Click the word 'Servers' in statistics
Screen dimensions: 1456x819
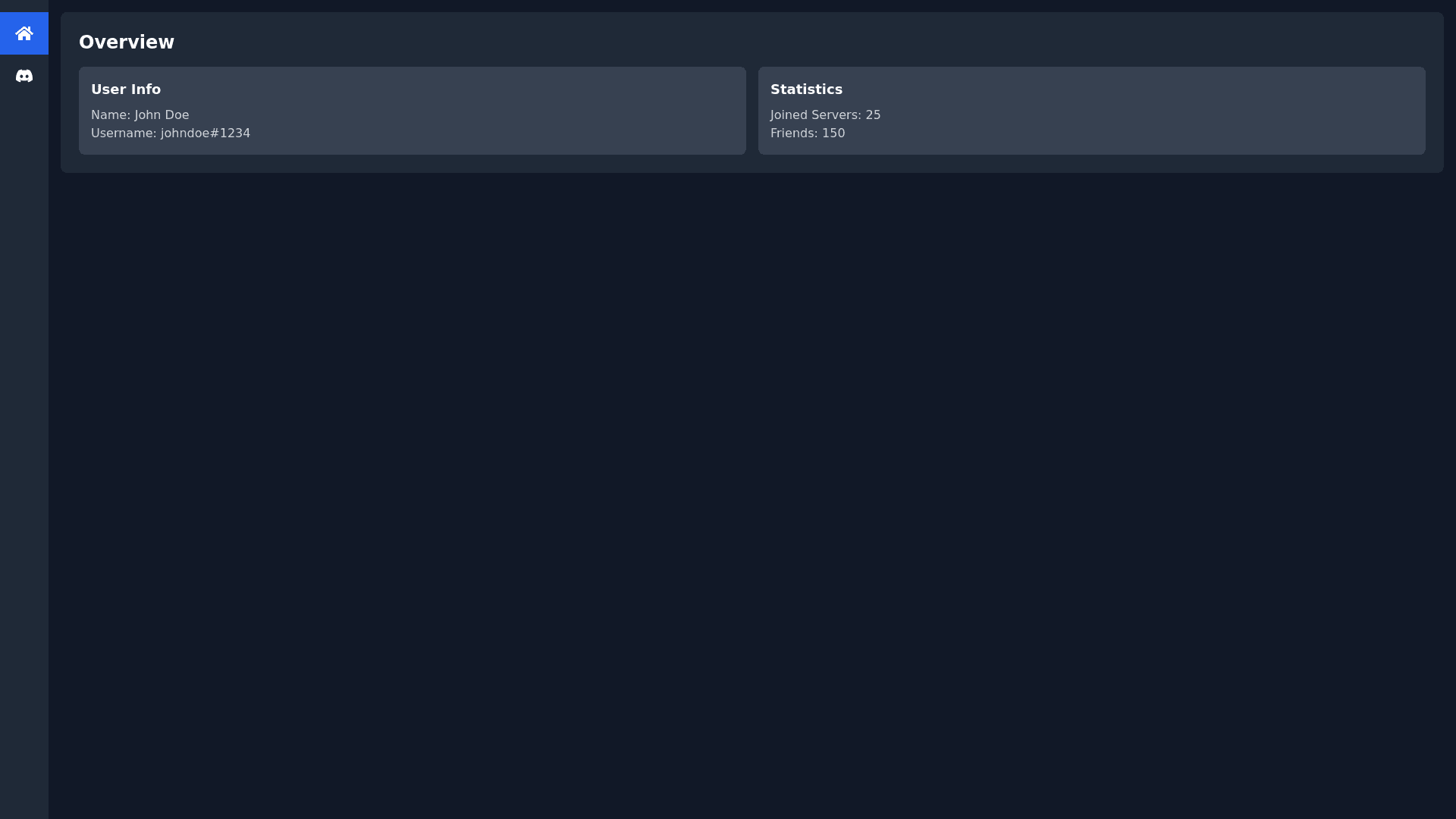[836, 115]
